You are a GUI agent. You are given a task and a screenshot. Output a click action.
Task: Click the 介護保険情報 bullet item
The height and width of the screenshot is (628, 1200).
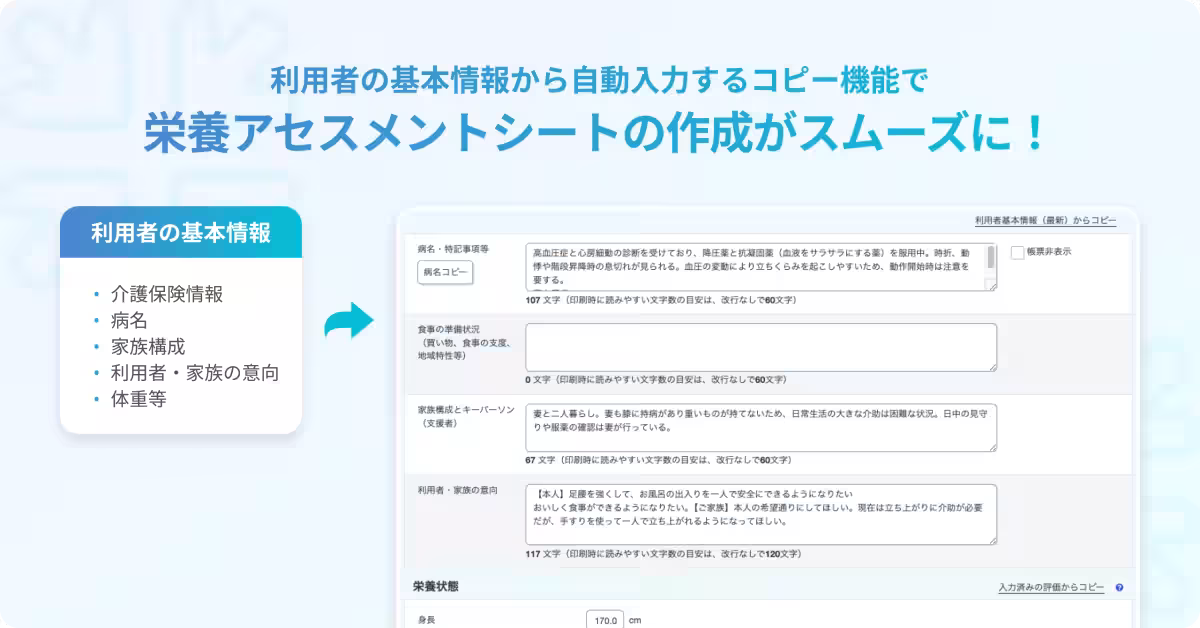click(x=167, y=294)
